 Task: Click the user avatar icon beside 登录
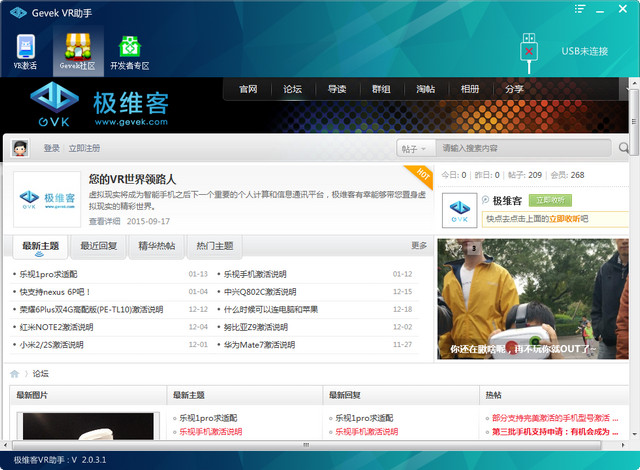coord(19,148)
